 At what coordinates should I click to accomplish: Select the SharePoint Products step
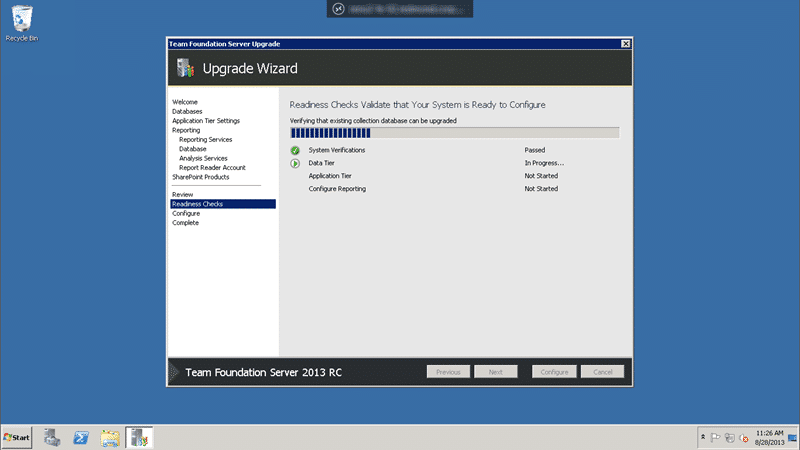coord(201,177)
